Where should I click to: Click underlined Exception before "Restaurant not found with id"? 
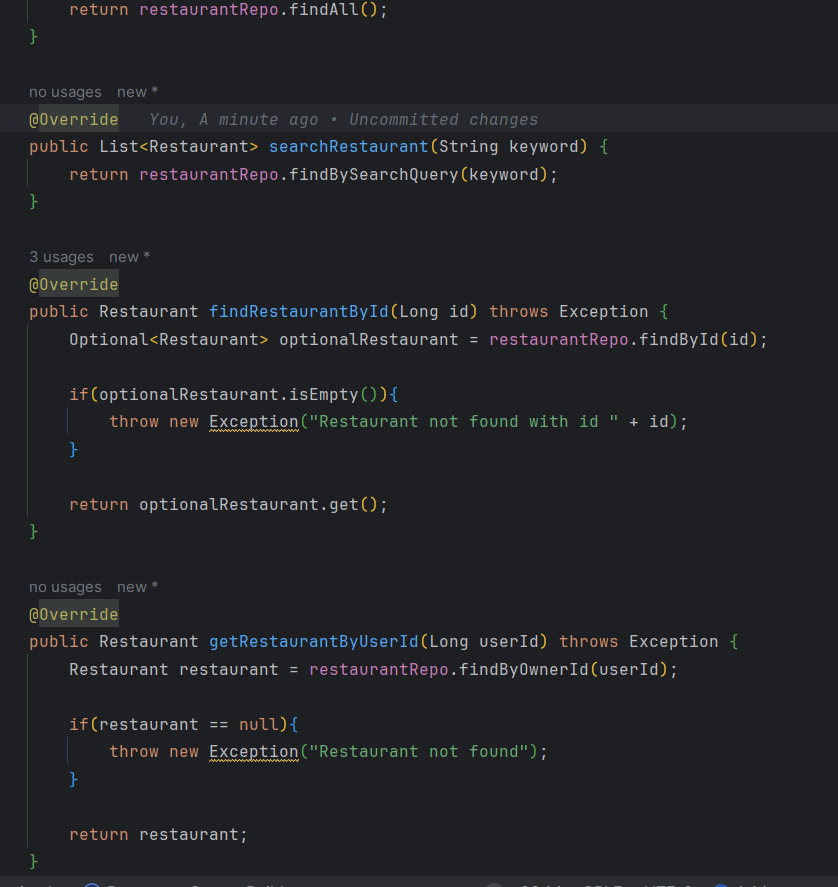pyautogui.click(x=253, y=422)
